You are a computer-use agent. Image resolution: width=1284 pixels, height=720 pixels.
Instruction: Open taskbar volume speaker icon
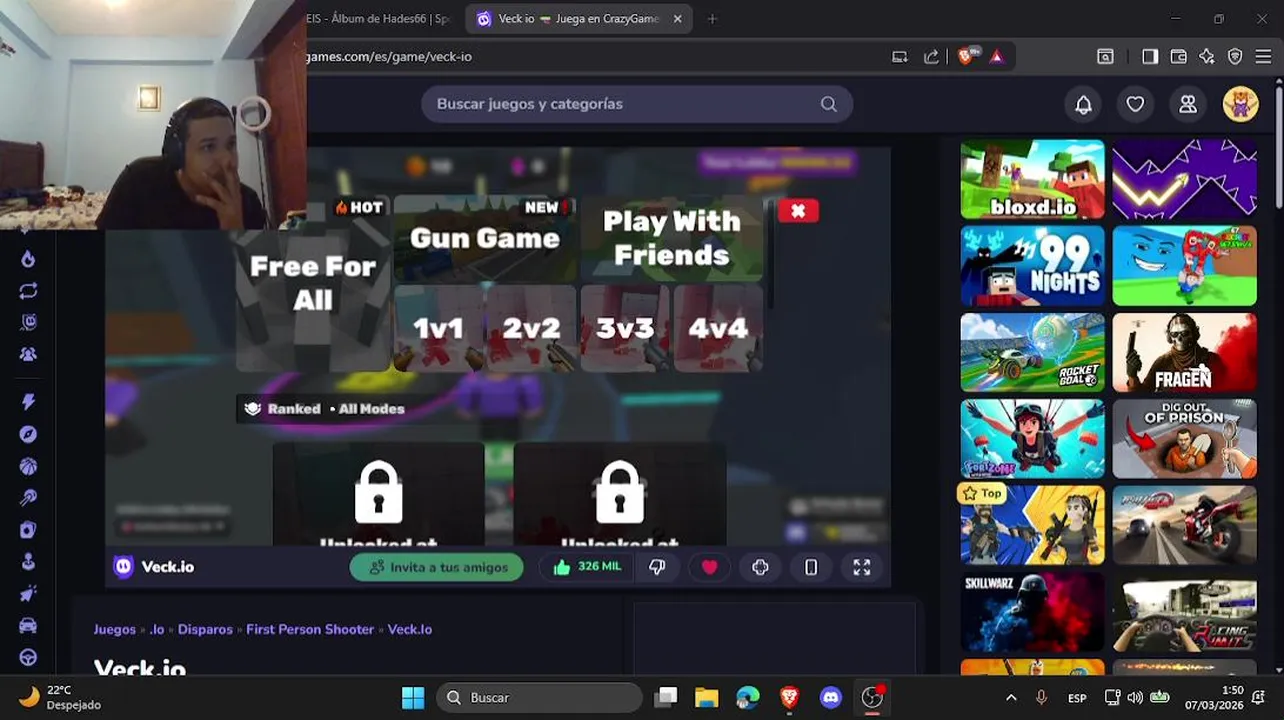pos(1135,698)
